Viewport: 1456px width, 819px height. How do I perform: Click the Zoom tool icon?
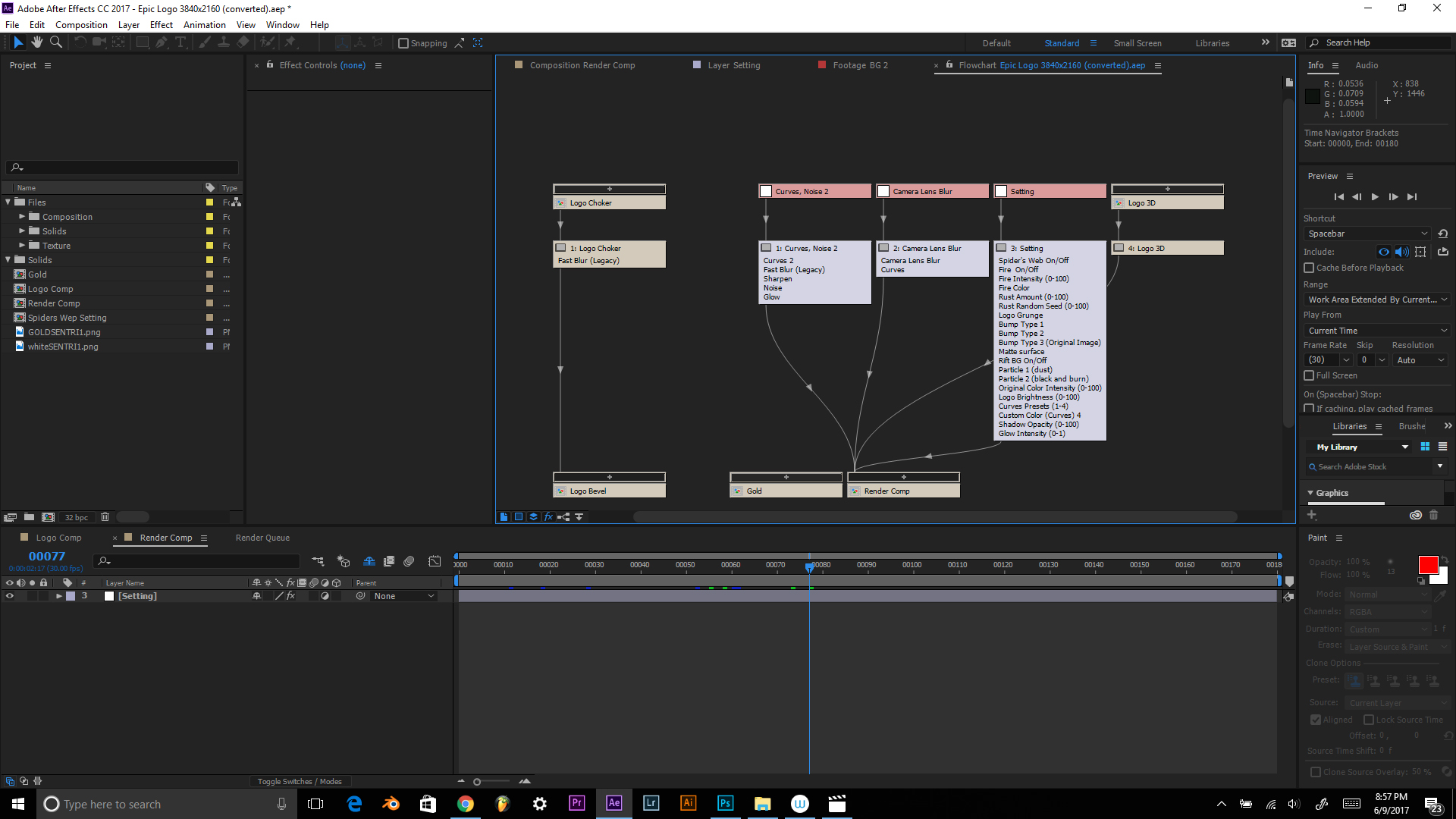[x=56, y=43]
